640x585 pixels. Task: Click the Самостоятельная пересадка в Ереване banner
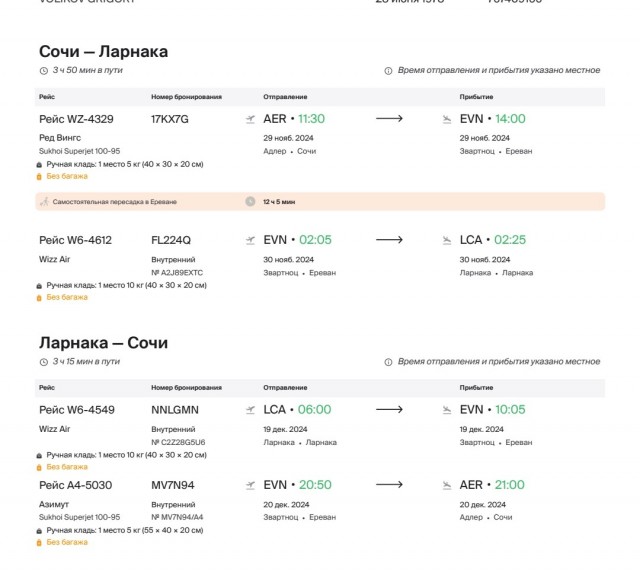coord(320,202)
